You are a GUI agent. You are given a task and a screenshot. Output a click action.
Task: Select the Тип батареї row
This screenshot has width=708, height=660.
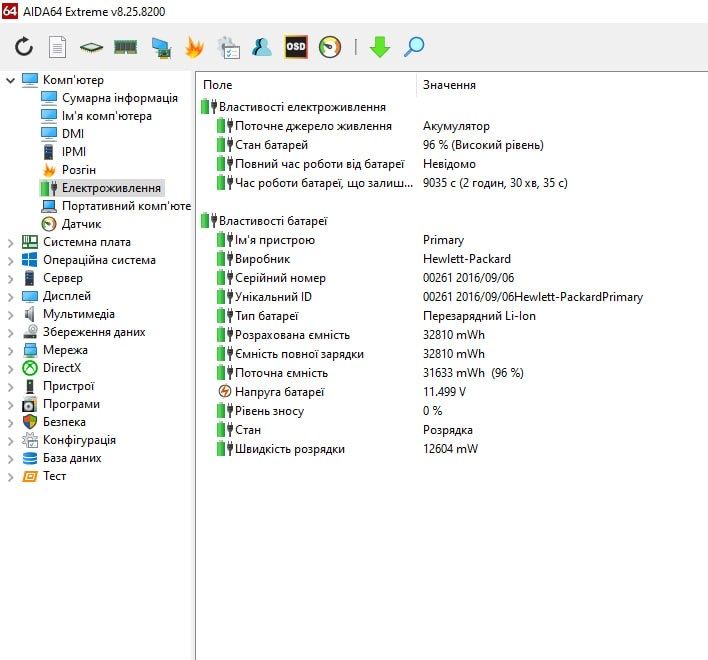tap(375, 316)
